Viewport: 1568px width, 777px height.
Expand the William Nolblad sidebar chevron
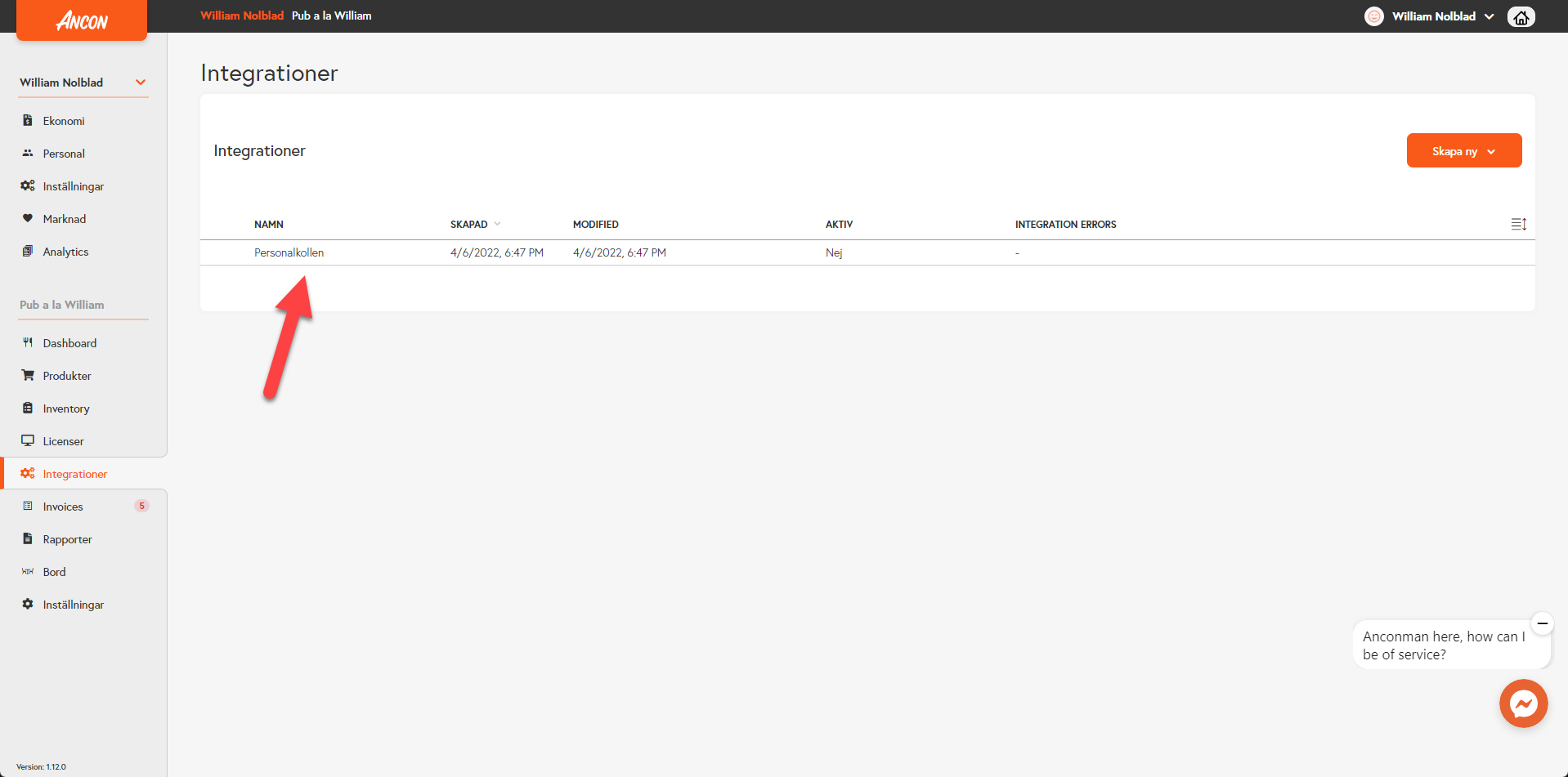coord(141,83)
